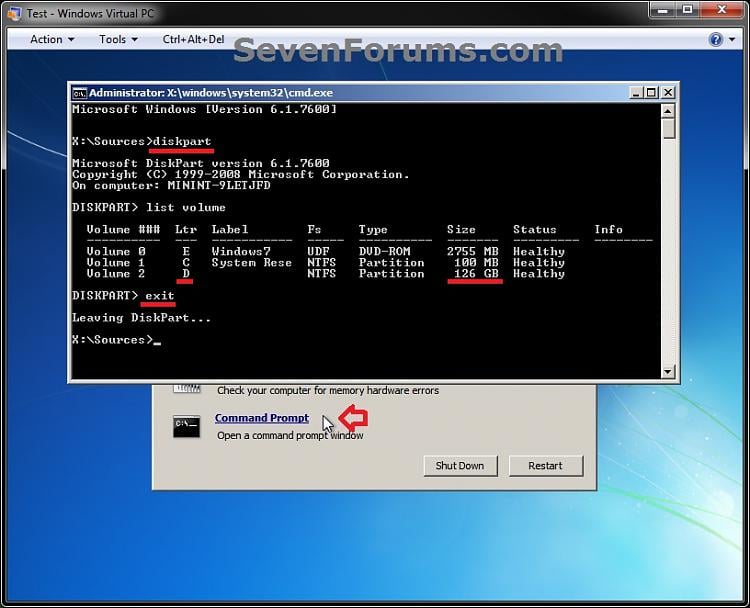Click 'Check your computer for memory hardware errors'
This screenshot has width=750, height=608.
tap(328, 390)
